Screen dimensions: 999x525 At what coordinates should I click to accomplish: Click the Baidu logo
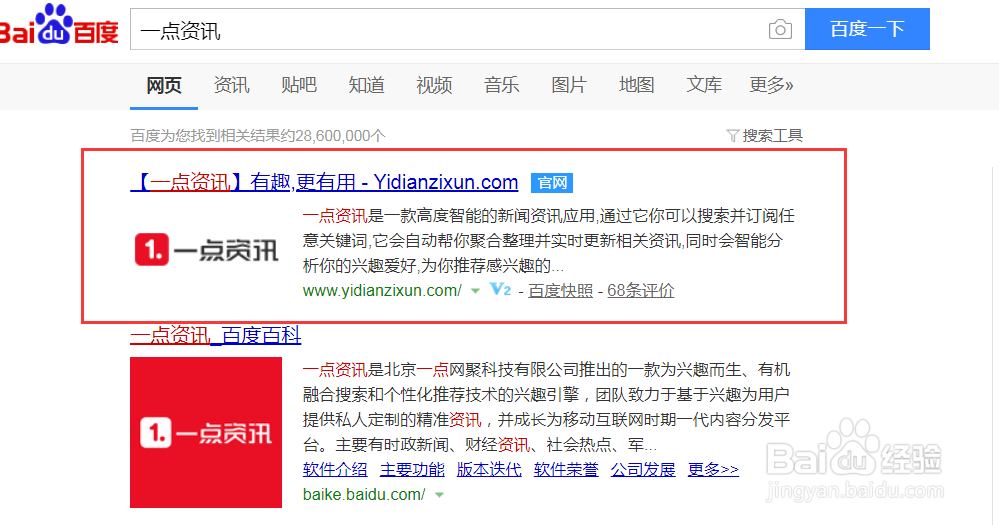pos(59,25)
